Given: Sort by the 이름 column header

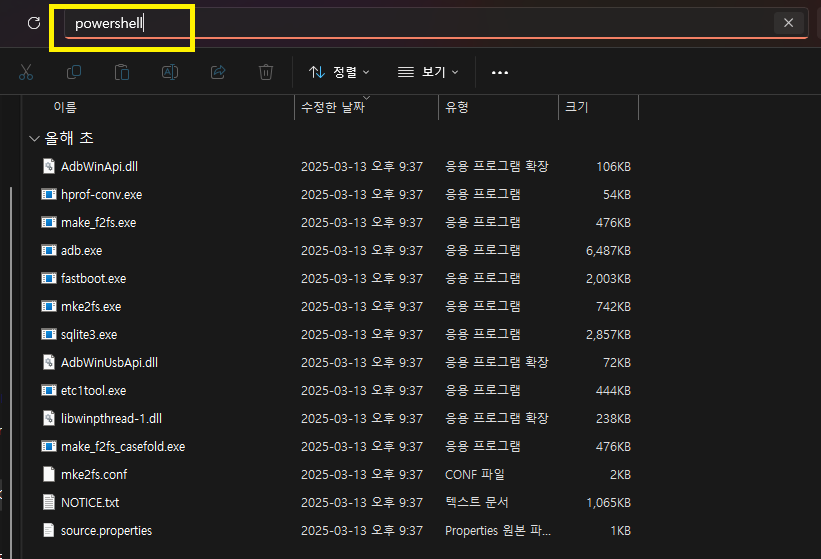Looking at the screenshot, I should pyautogui.click(x=65, y=107).
